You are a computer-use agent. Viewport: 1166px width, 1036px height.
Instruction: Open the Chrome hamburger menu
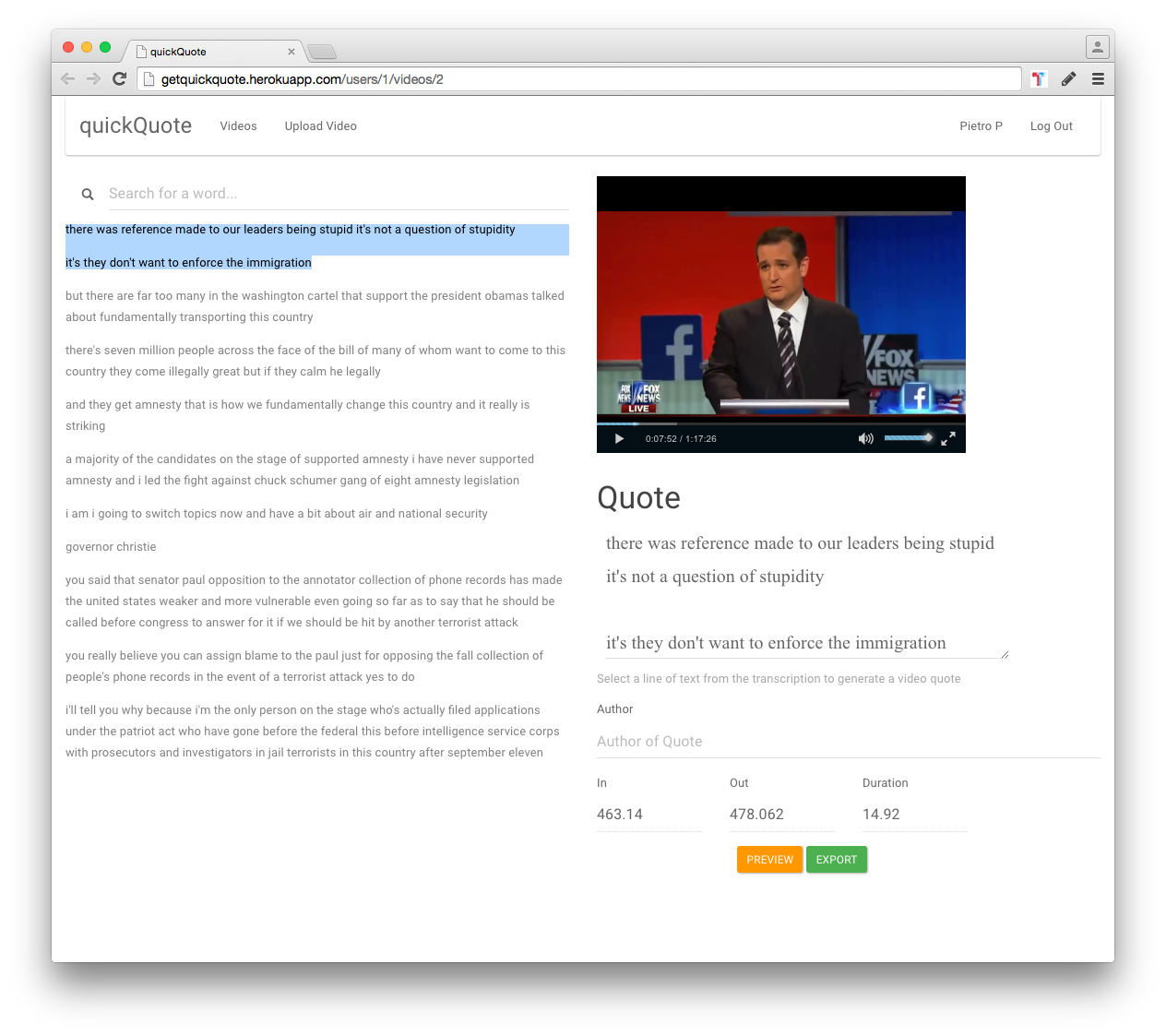[1098, 78]
